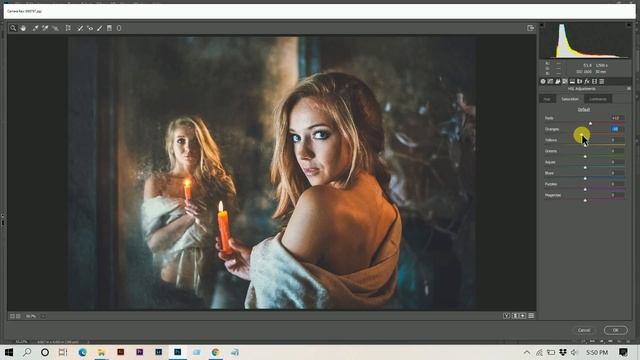The width and height of the screenshot is (640, 360).
Task: Open the HSL panel flyout menu
Action: pos(629,89)
